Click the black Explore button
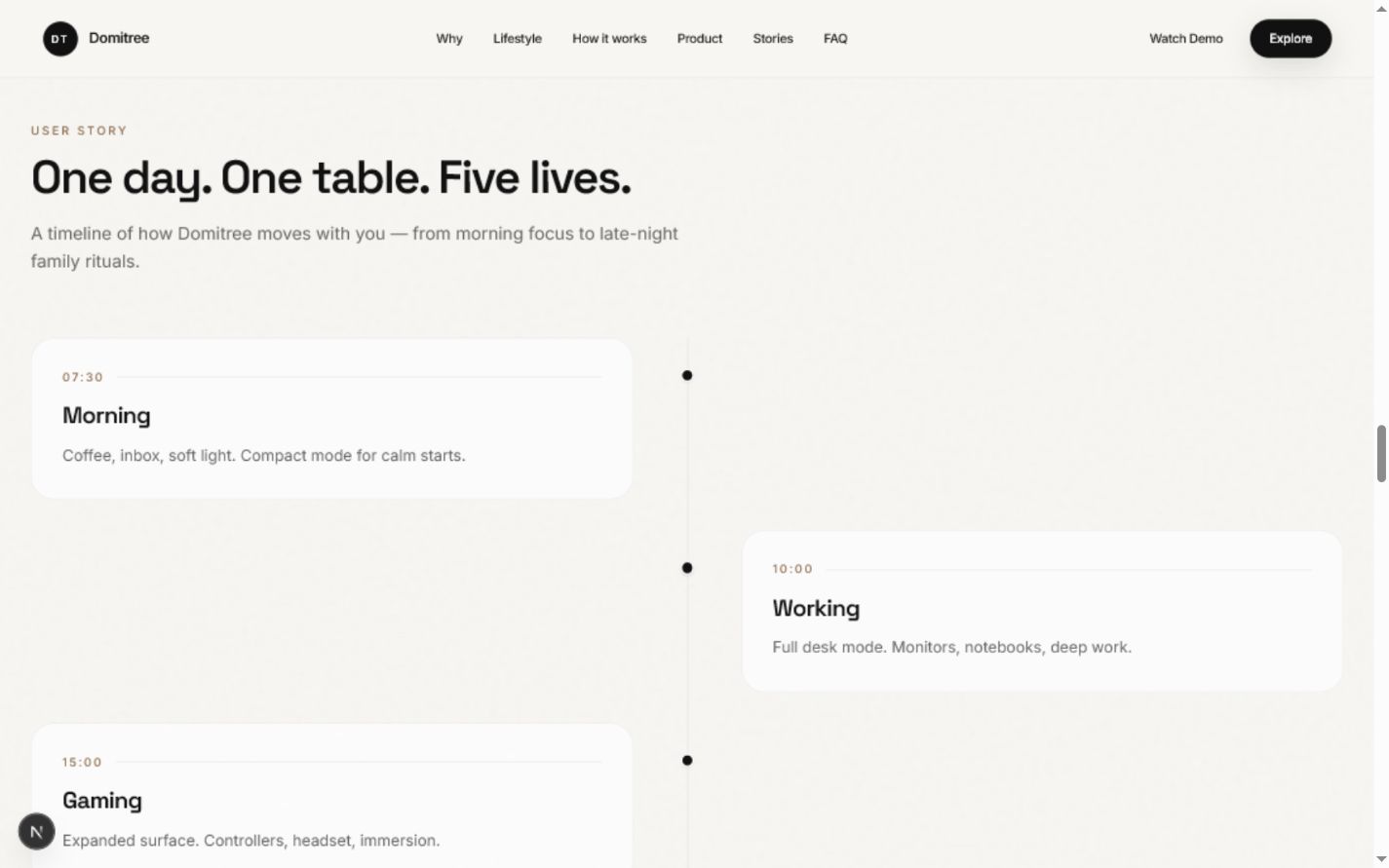 coord(1291,39)
